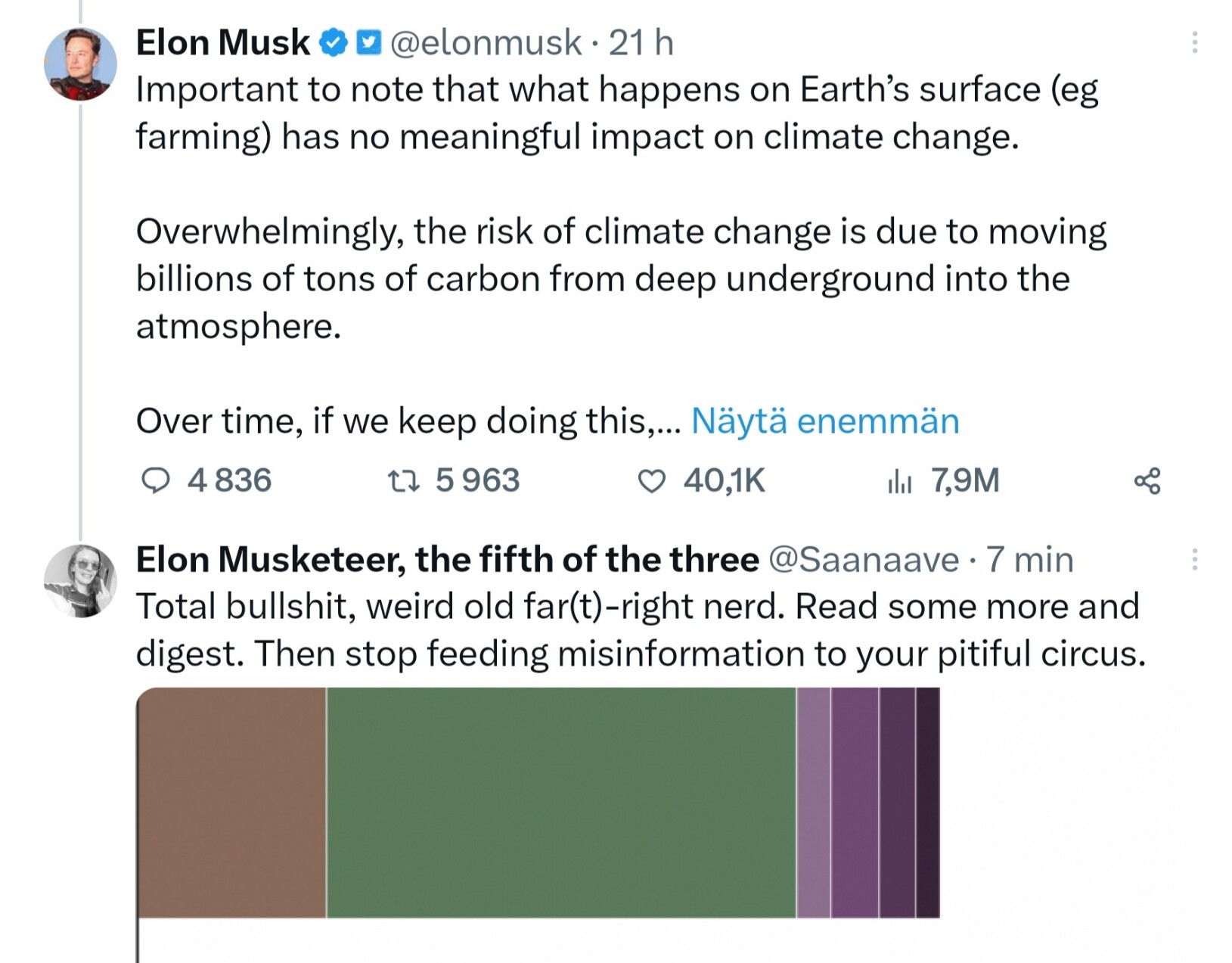Open the "Elon Musketeer, the fifth of the three" profile name
The width and height of the screenshot is (1232, 963).
click(447, 560)
